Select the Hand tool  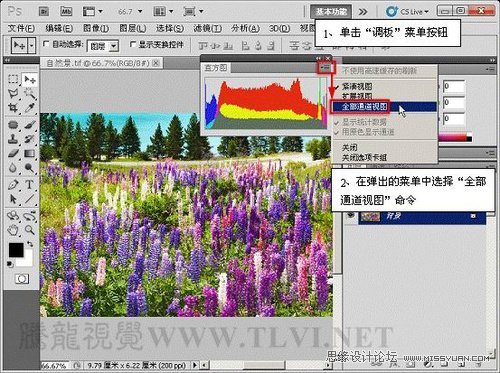tap(13, 230)
